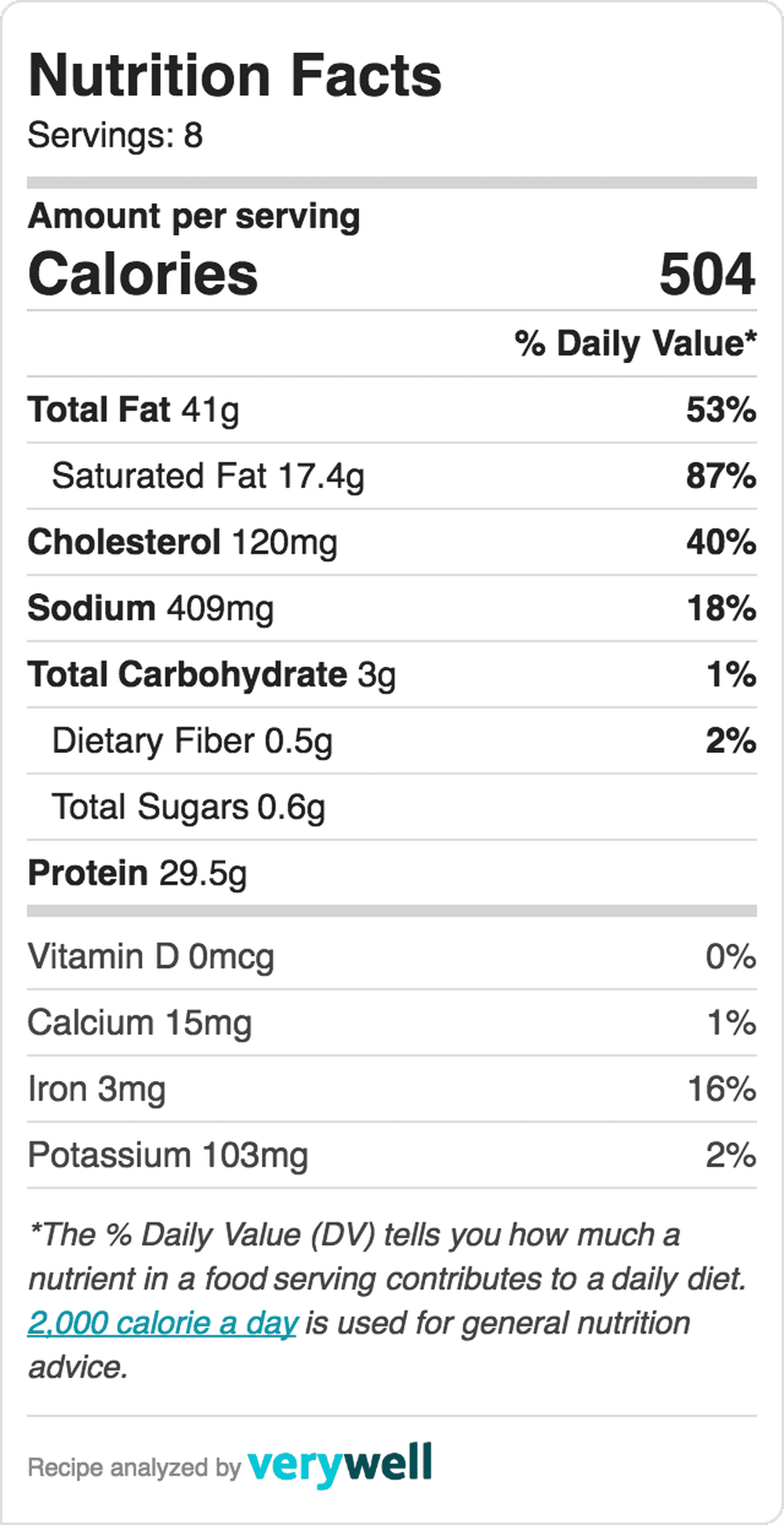Open the "2,000 calorie a day" link
The width and height of the screenshot is (784, 1525).
click(x=162, y=1323)
